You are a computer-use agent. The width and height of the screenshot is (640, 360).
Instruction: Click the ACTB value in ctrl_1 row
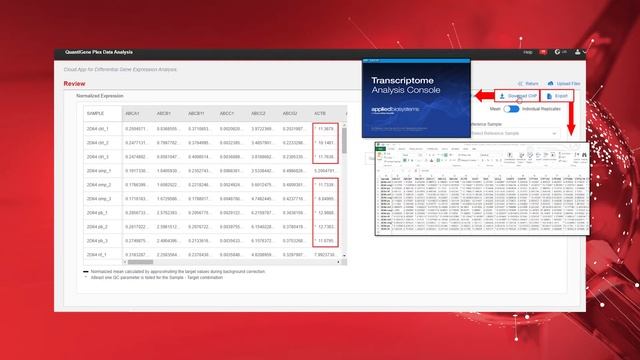point(325,129)
